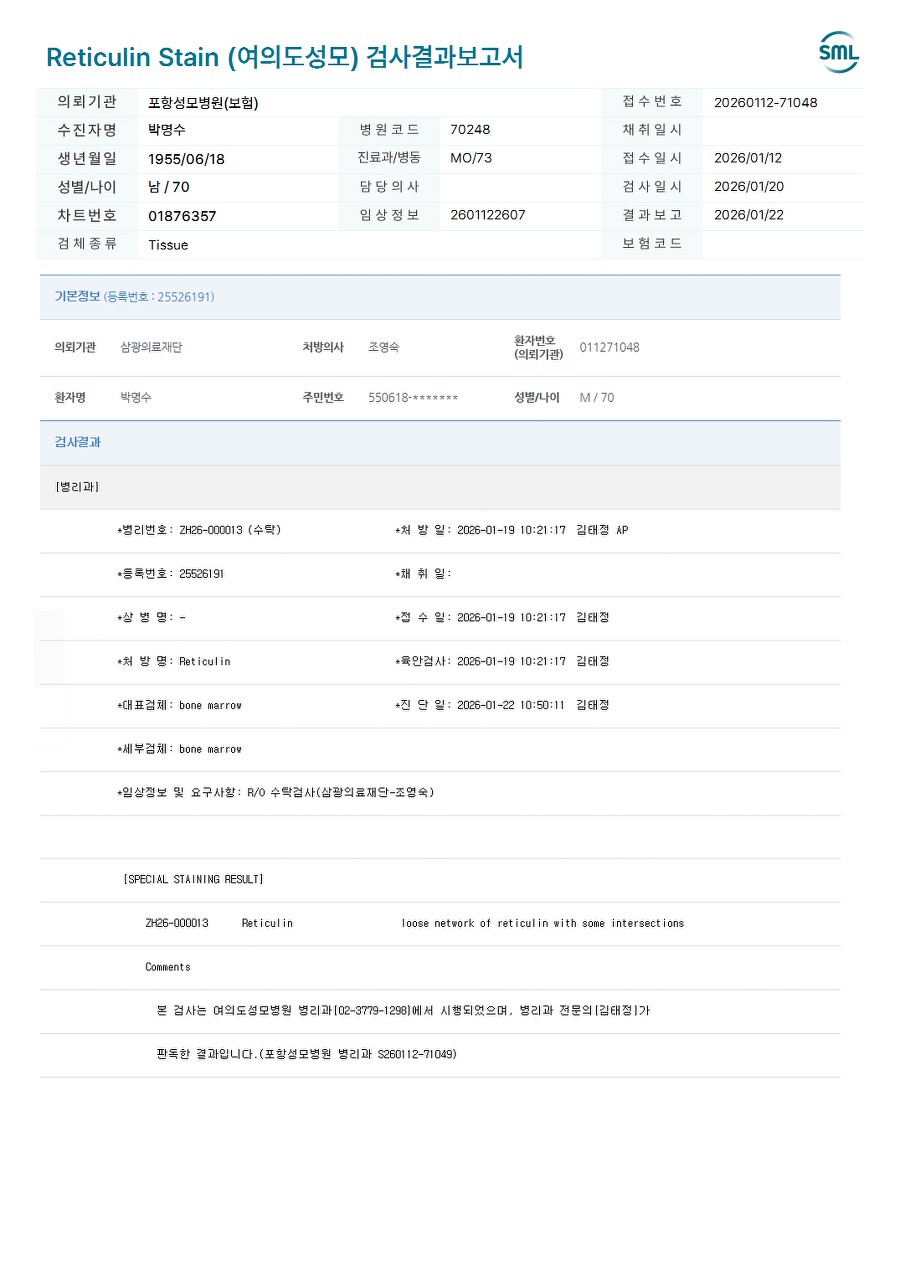Click clinical info value 2601122607

point(488,215)
